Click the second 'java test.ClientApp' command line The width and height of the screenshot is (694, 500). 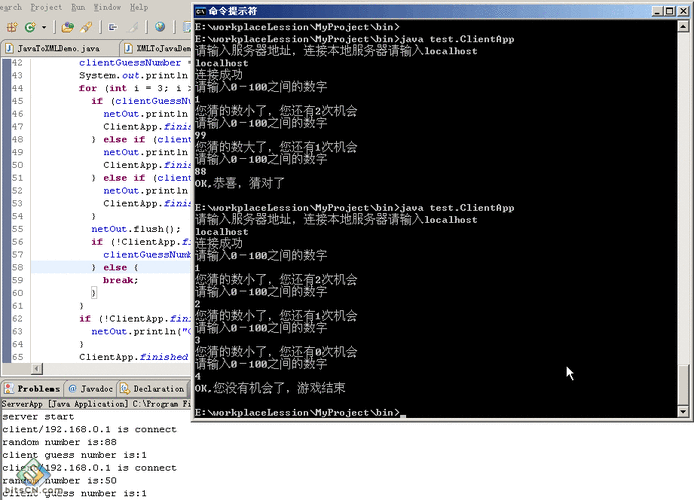(457, 208)
